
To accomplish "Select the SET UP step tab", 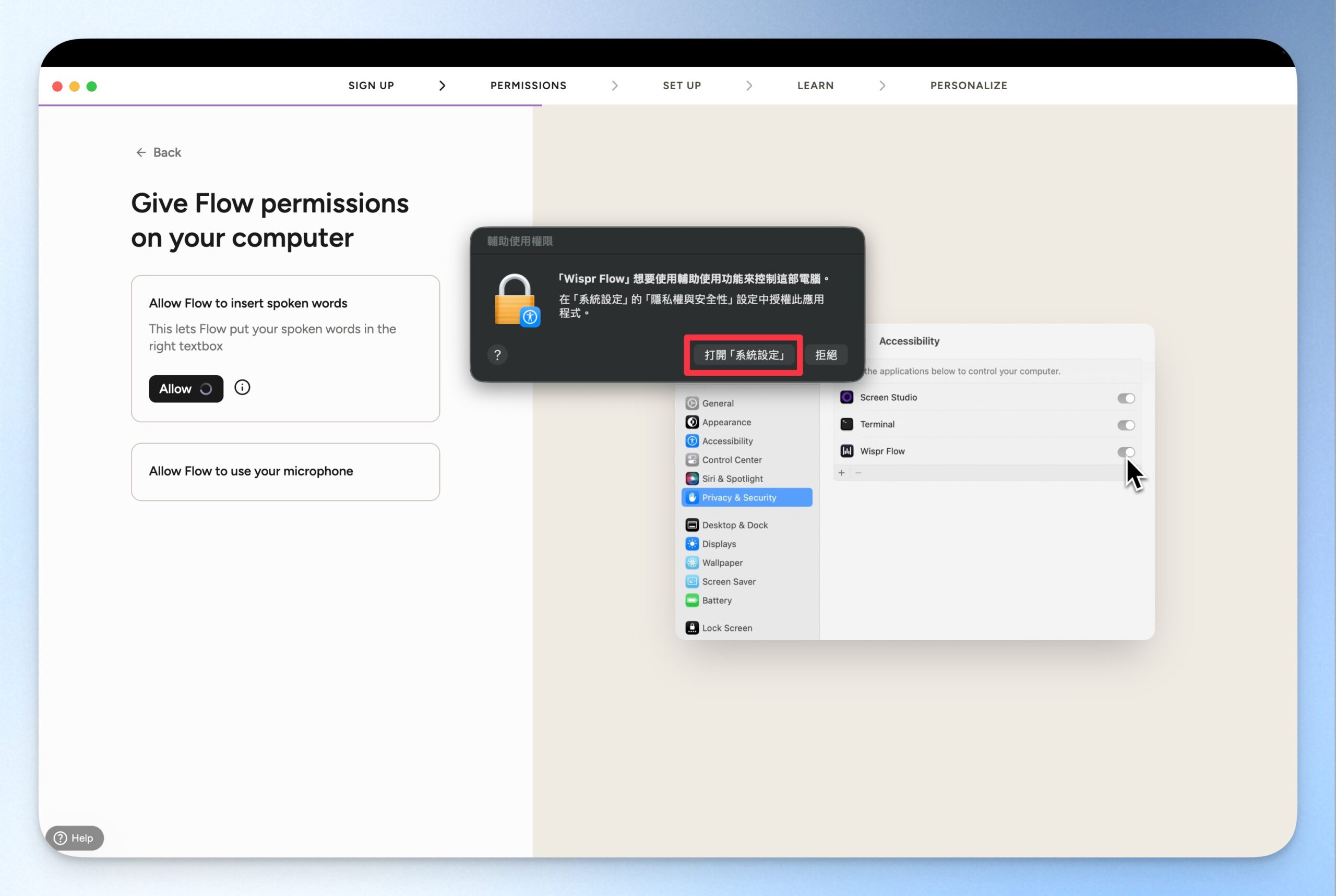I will (682, 86).
